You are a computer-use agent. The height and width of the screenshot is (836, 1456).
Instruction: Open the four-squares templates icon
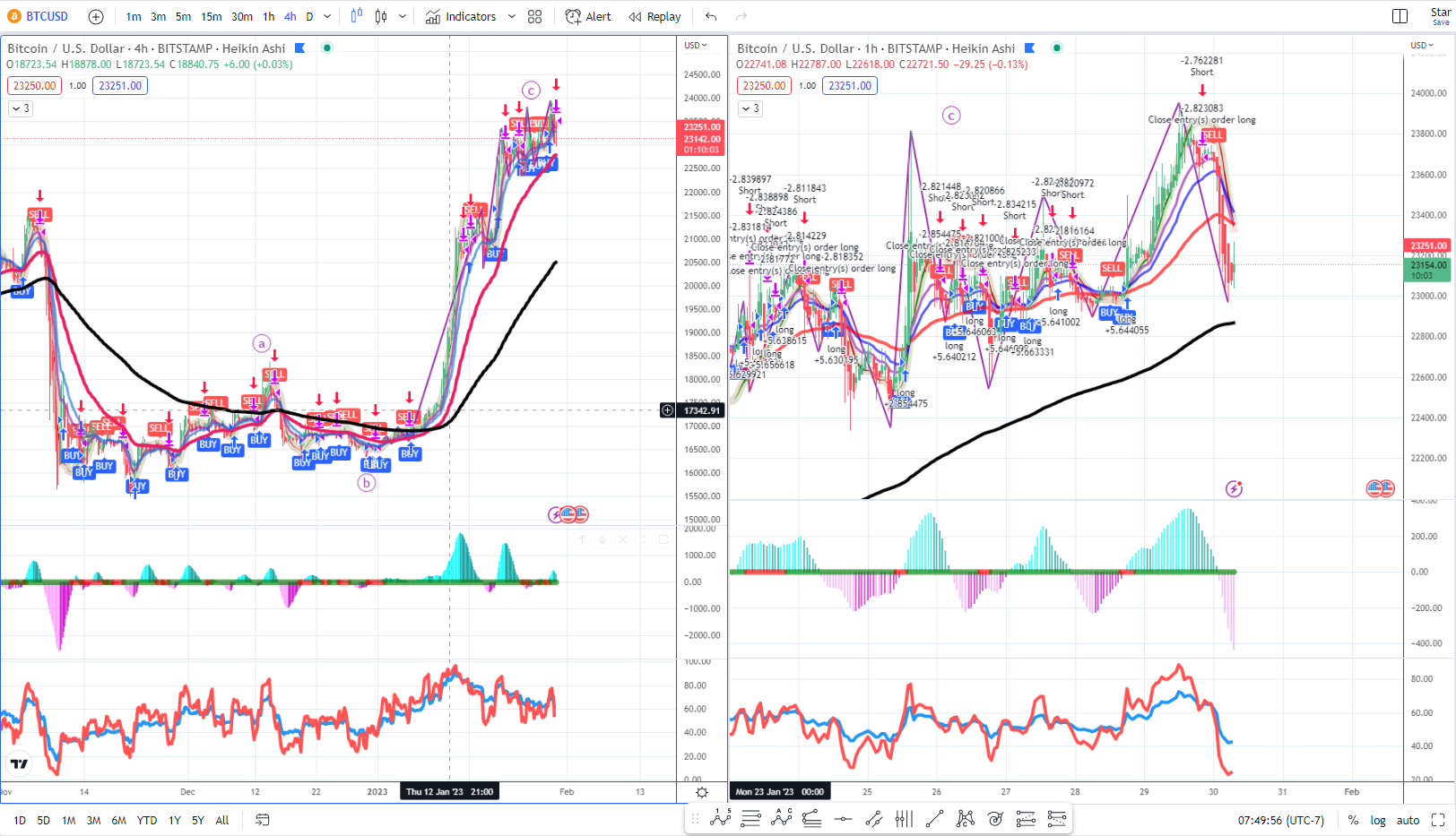click(x=535, y=16)
